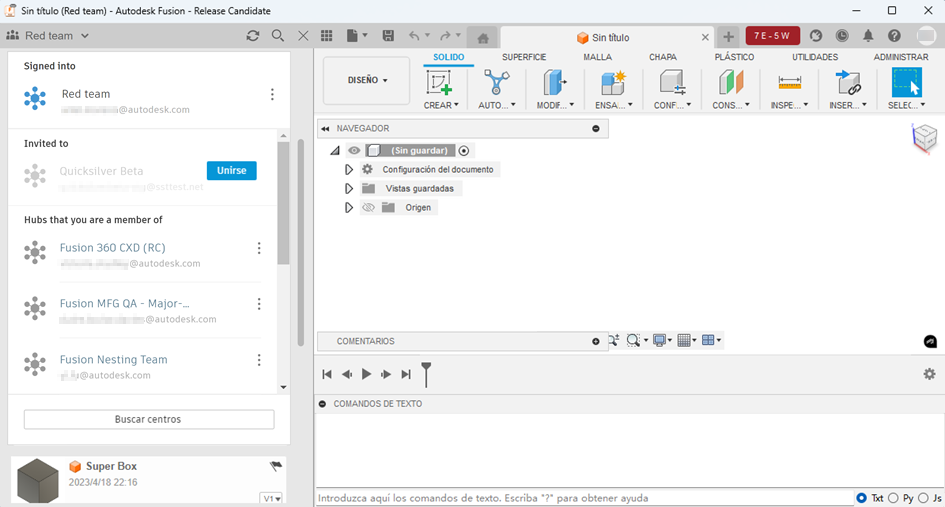Open the DISEÑO workspace dropdown
This screenshot has height=507, width=945.
pyautogui.click(x=367, y=80)
